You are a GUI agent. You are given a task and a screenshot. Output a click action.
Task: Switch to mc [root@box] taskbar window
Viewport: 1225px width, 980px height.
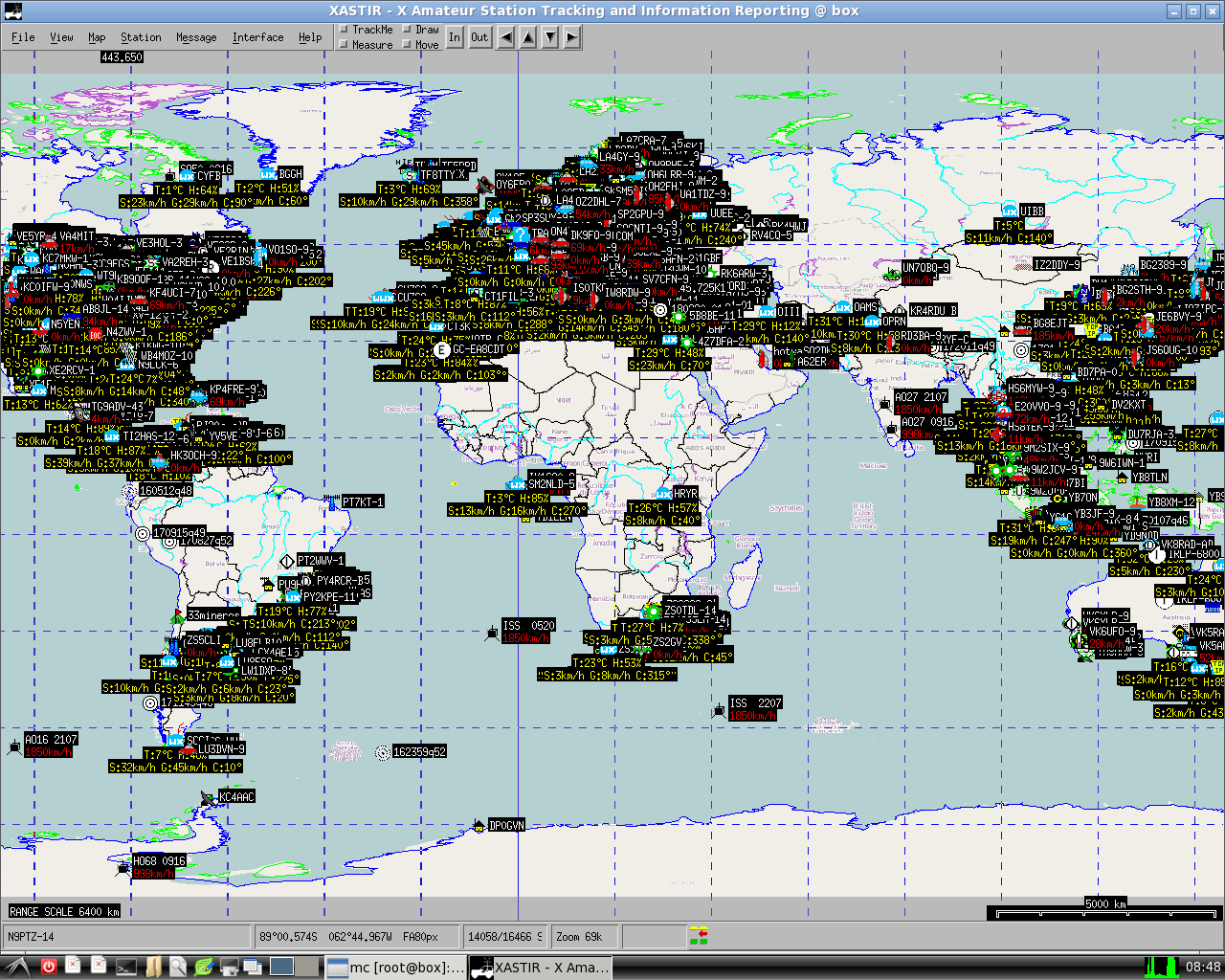(395, 968)
